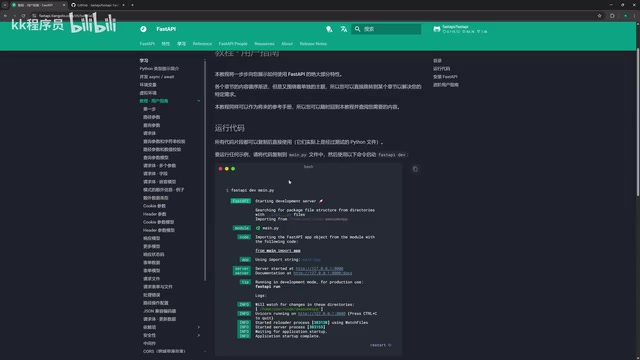Click inside the site search field

click(386, 29)
